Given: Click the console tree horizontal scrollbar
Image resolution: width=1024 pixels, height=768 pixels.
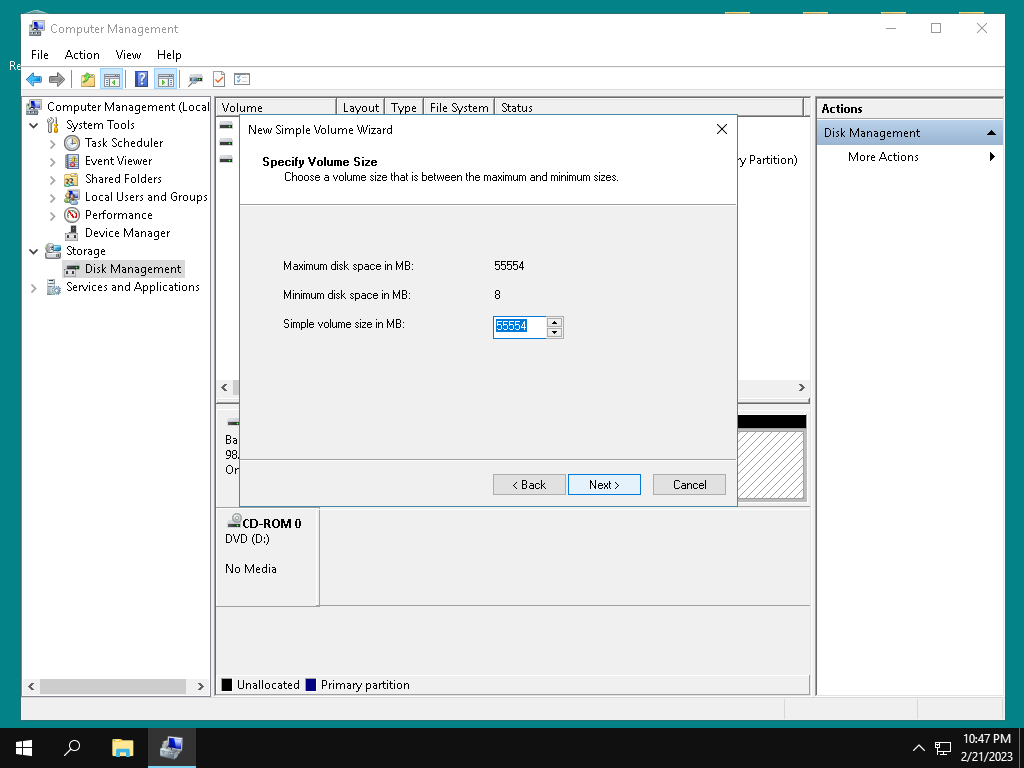Looking at the screenshot, I should point(110,686).
